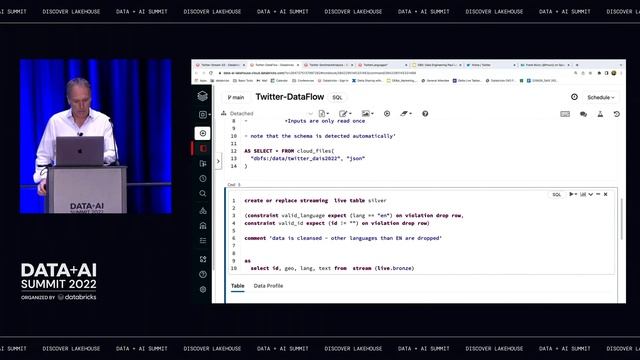Image resolution: width=640 pixels, height=360 pixels.
Task: Click the browser address bar URL
Action: (320, 73)
